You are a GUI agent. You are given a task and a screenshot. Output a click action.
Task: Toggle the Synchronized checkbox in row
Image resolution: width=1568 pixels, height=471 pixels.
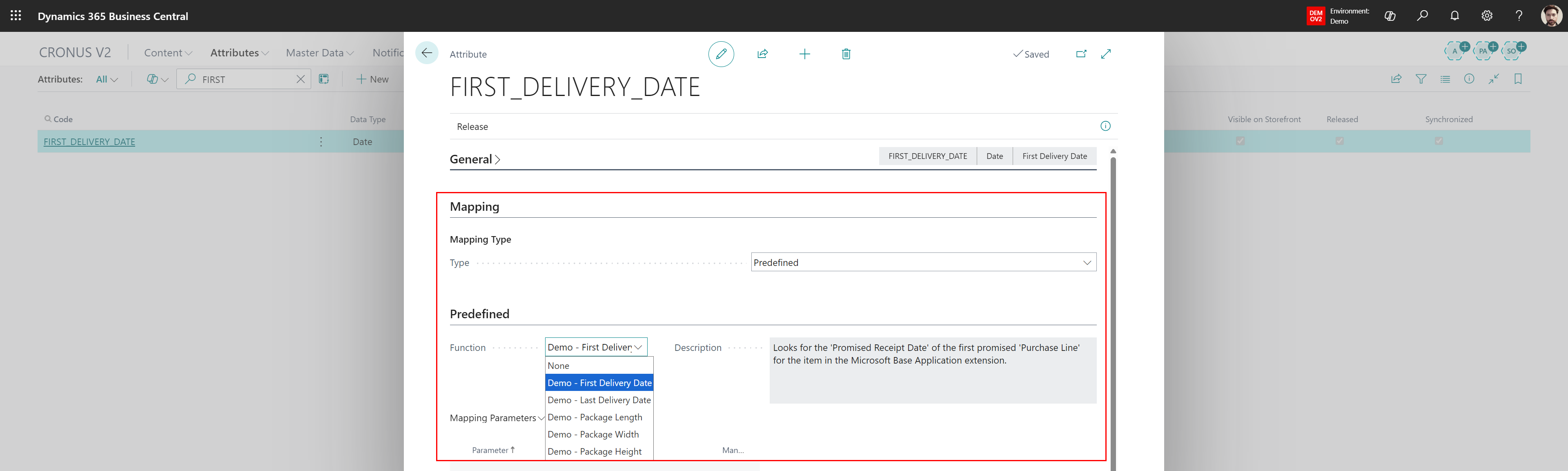(x=1438, y=141)
